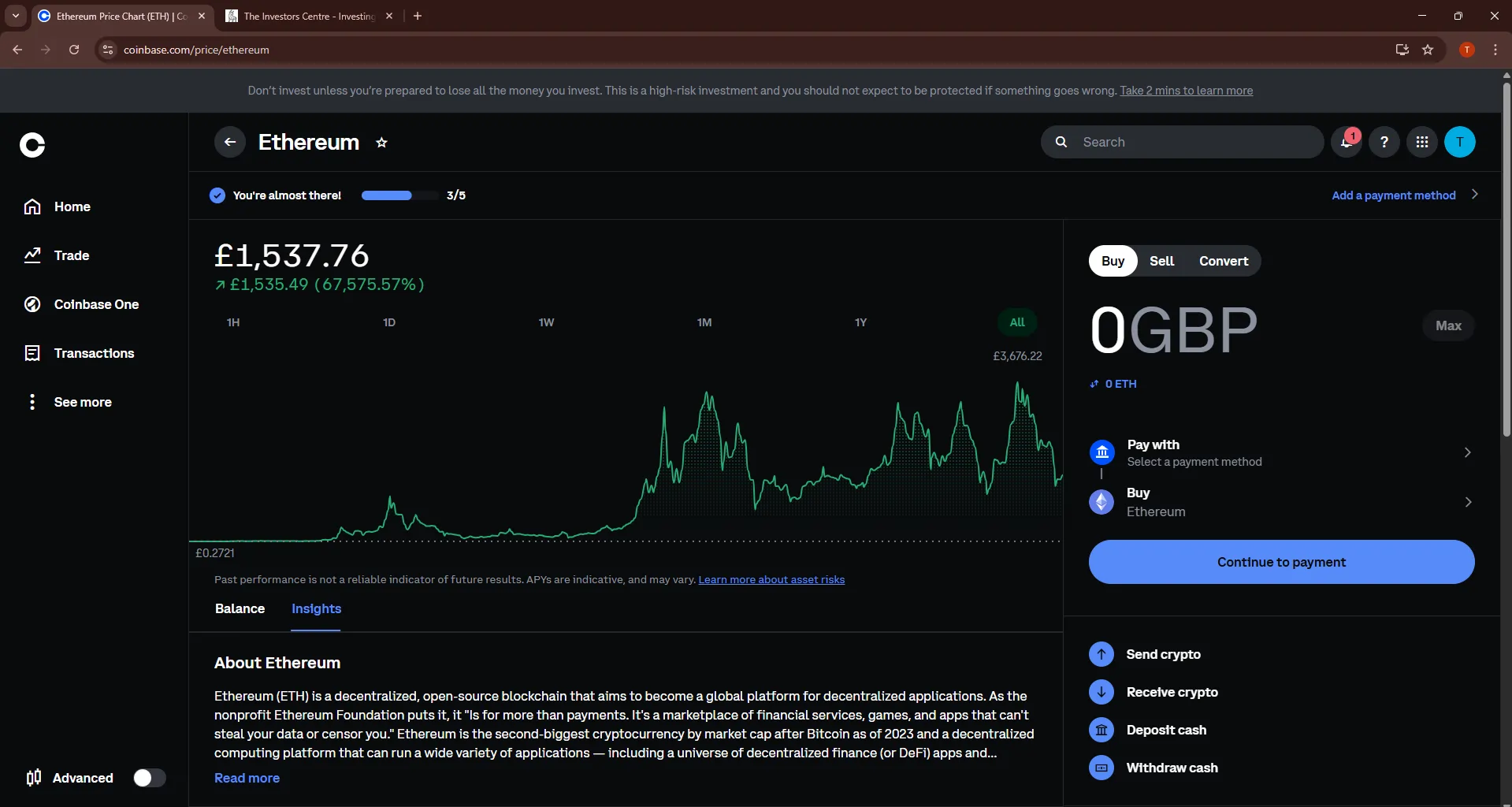Close The Investors Centre tab
This screenshot has height=807, width=1512.
tap(389, 16)
